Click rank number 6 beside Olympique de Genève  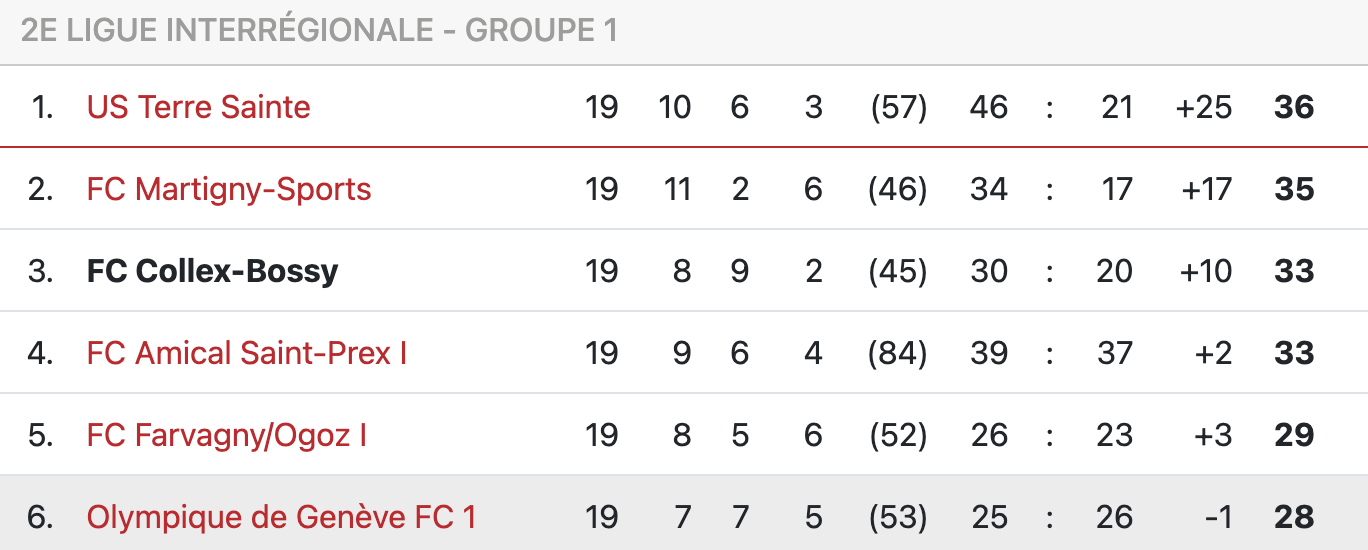pos(40,517)
